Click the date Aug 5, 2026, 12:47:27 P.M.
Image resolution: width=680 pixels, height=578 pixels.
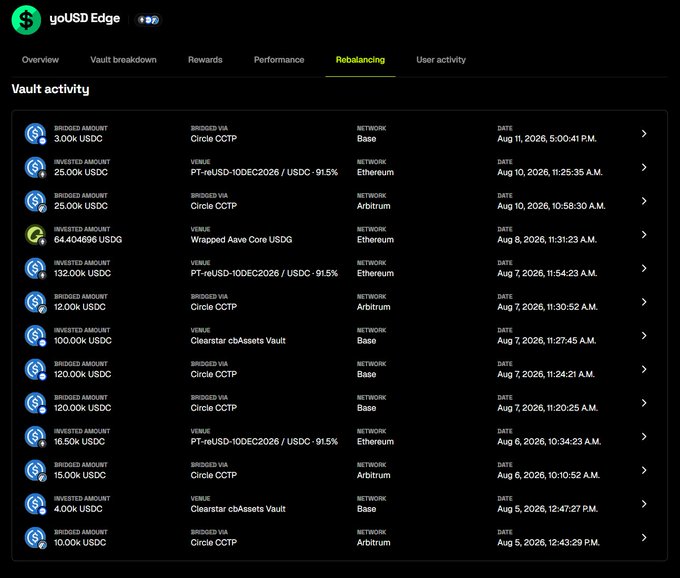coord(547,509)
